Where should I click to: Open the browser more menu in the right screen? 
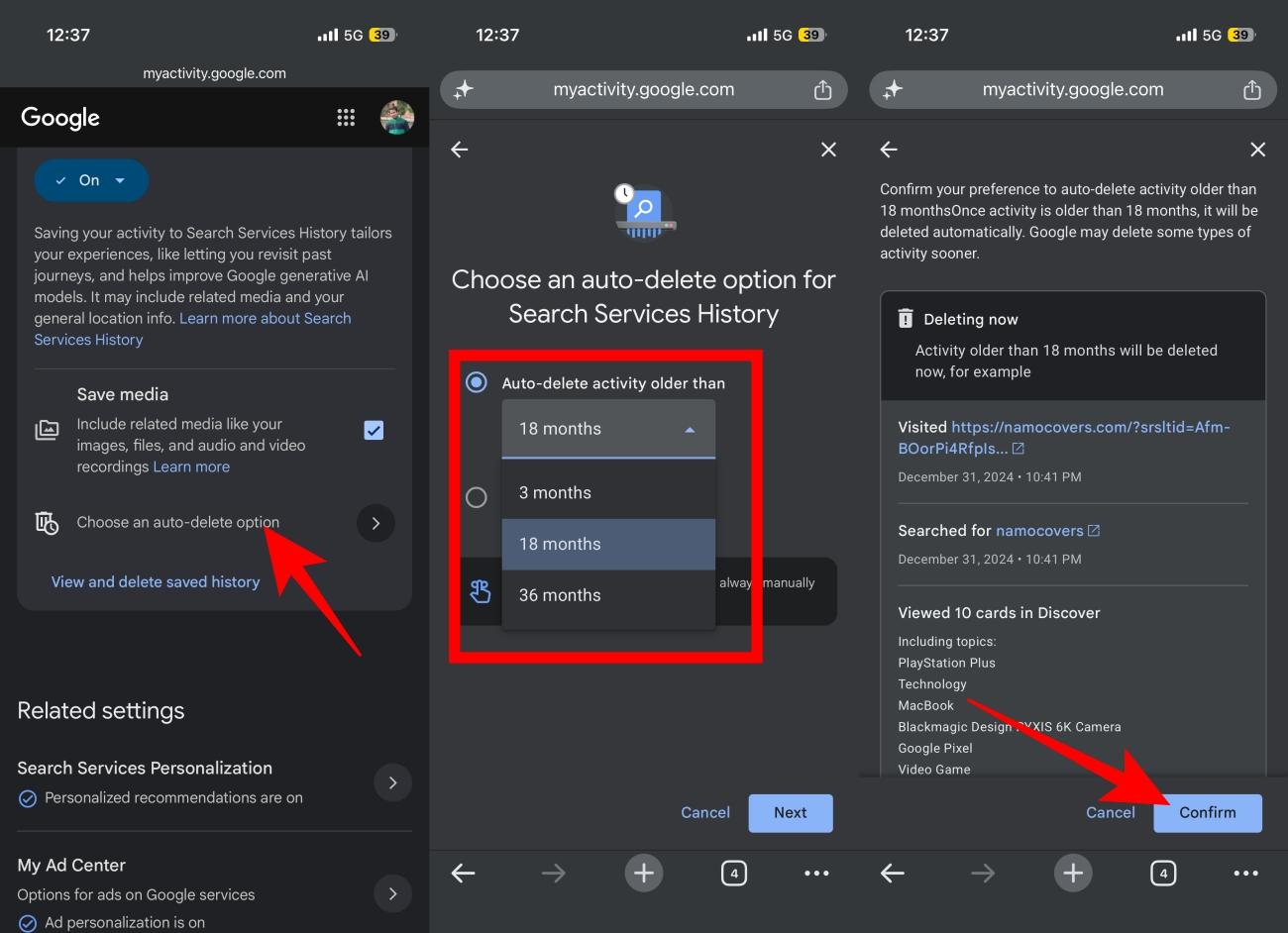(1246, 873)
